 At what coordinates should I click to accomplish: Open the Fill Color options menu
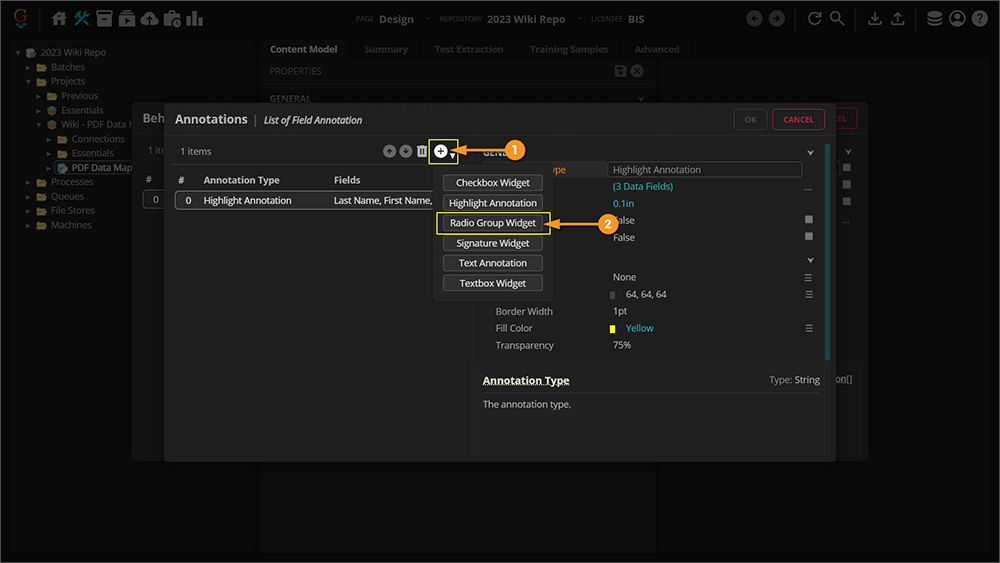click(x=809, y=328)
